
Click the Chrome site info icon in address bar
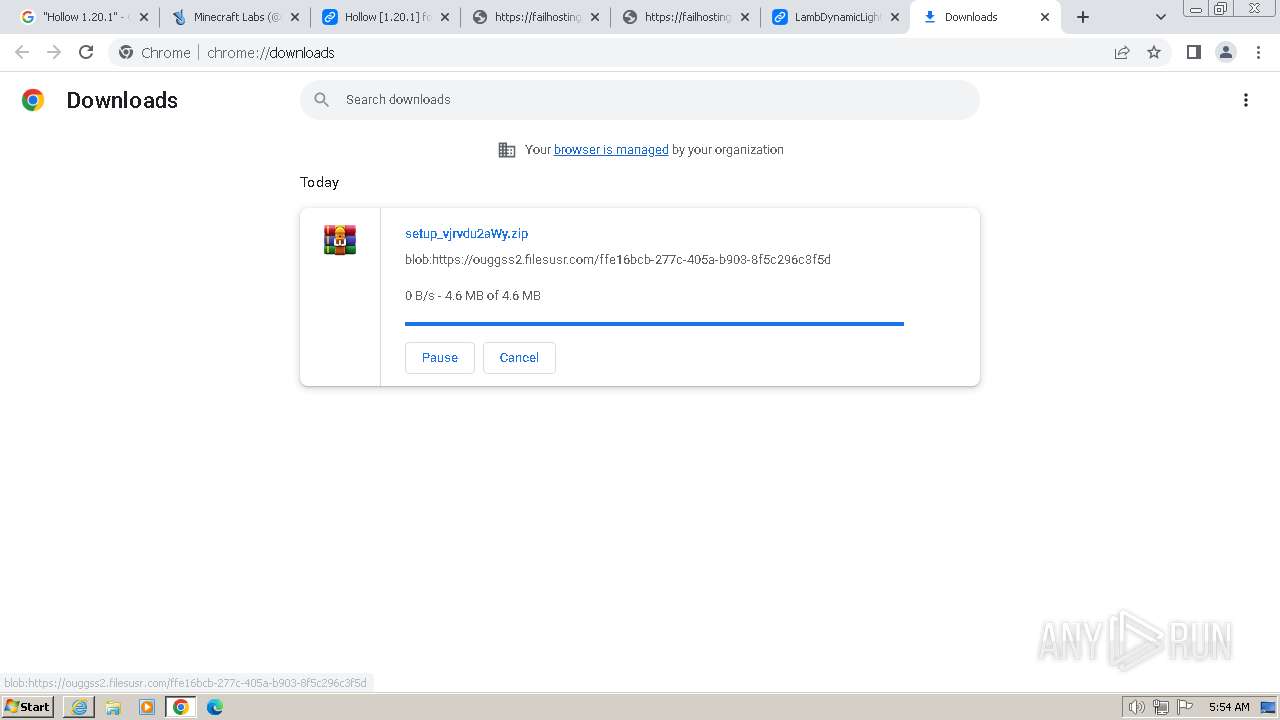click(x=126, y=52)
